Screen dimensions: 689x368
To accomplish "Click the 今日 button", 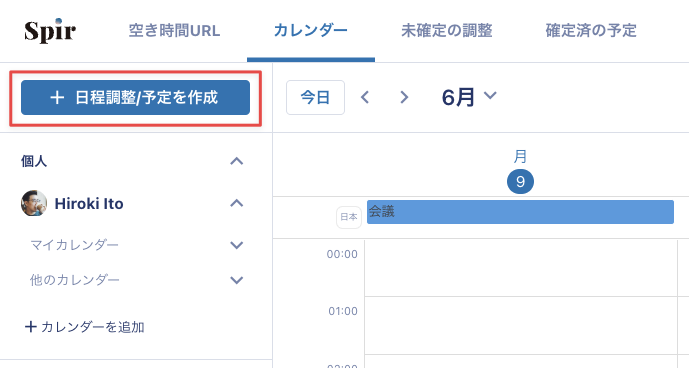I will [315, 97].
